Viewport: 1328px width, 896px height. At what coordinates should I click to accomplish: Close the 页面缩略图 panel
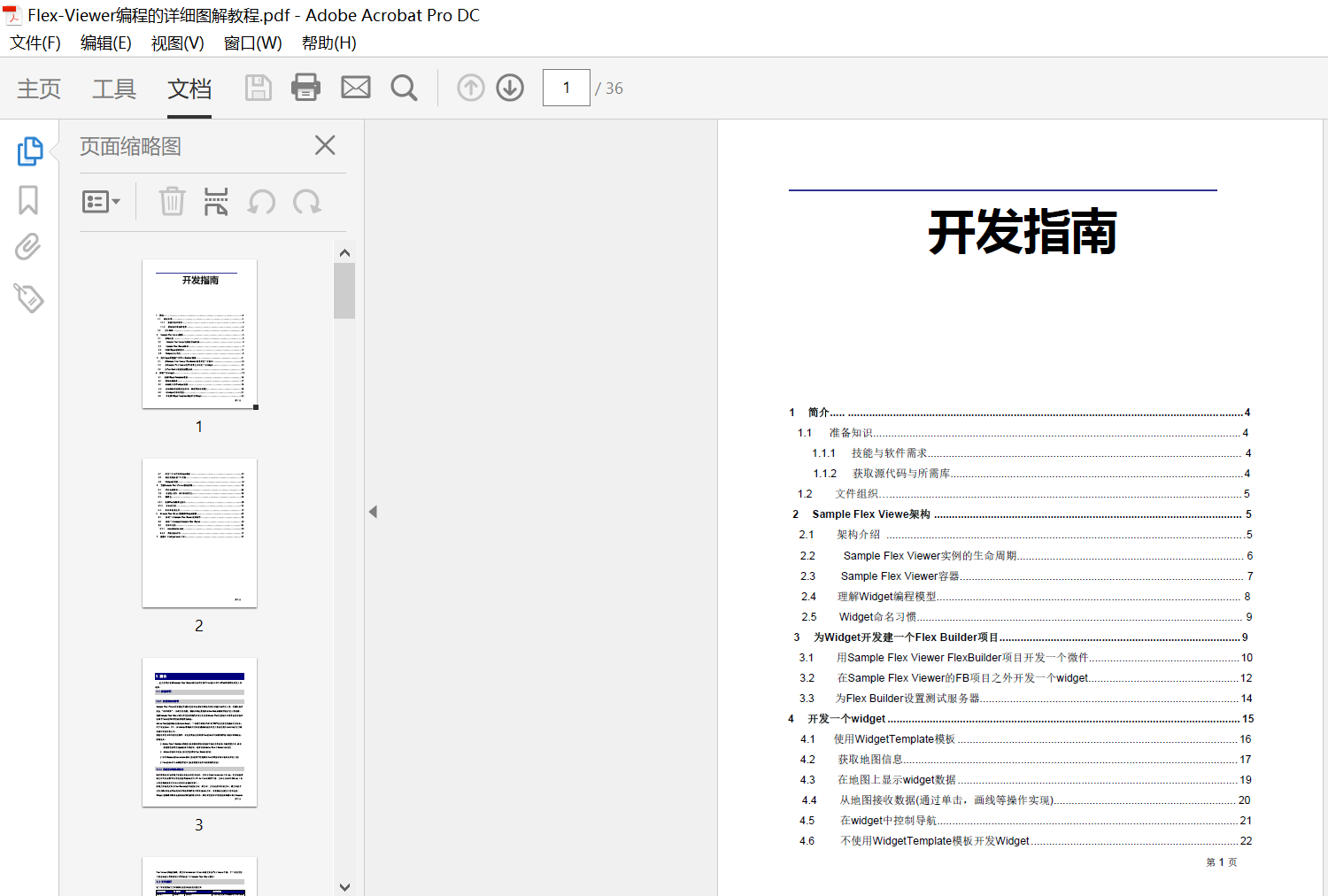point(325,145)
